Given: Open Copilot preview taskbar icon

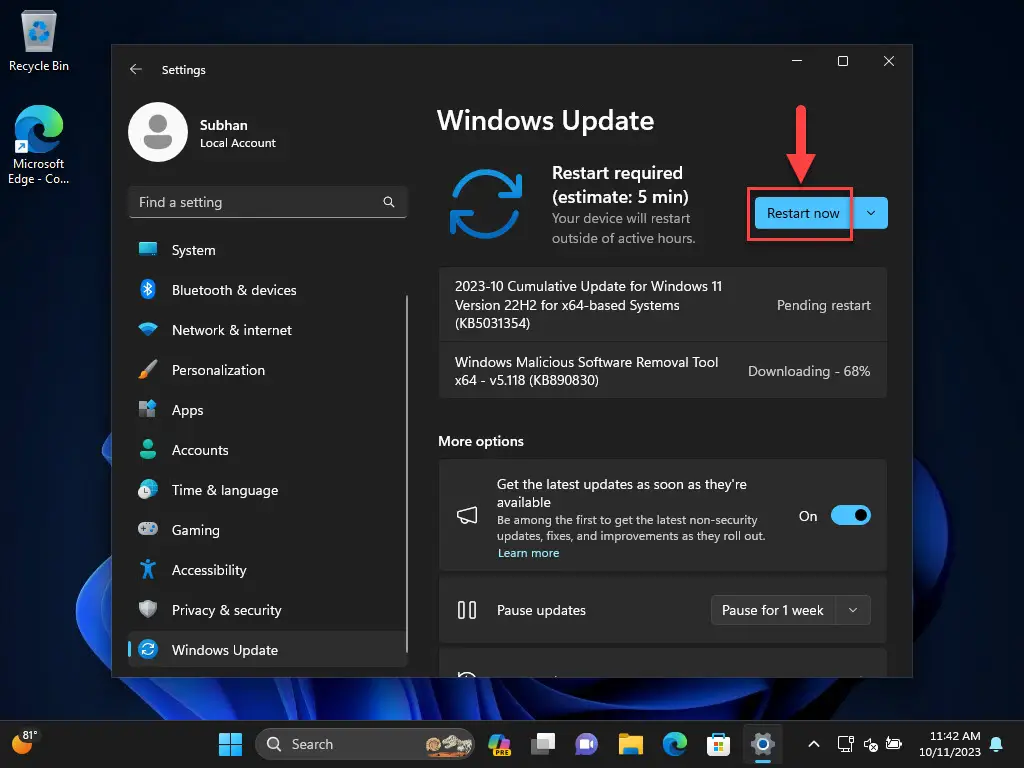Looking at the screenshot, I should click(500, 744).
